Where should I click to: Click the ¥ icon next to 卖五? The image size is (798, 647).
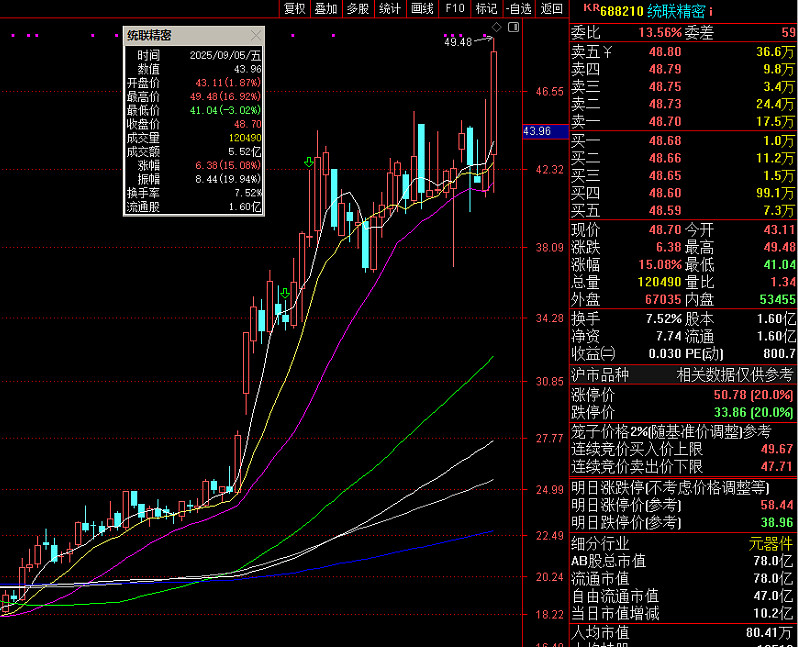(606, 51)
